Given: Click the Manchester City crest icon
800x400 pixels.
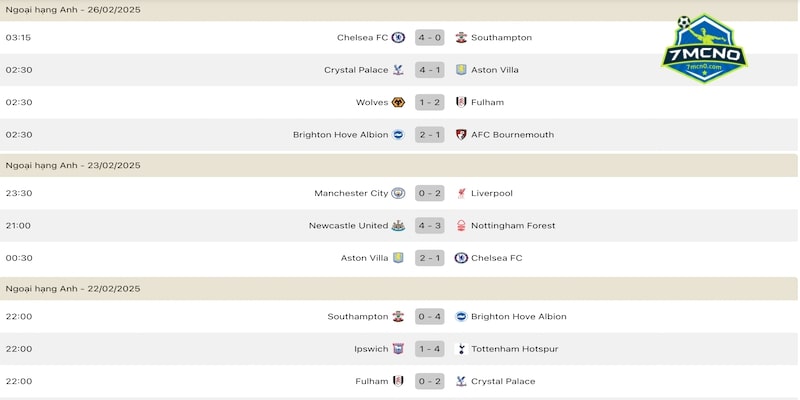Looking at the screenshot, I should click(x=398, y=193).
